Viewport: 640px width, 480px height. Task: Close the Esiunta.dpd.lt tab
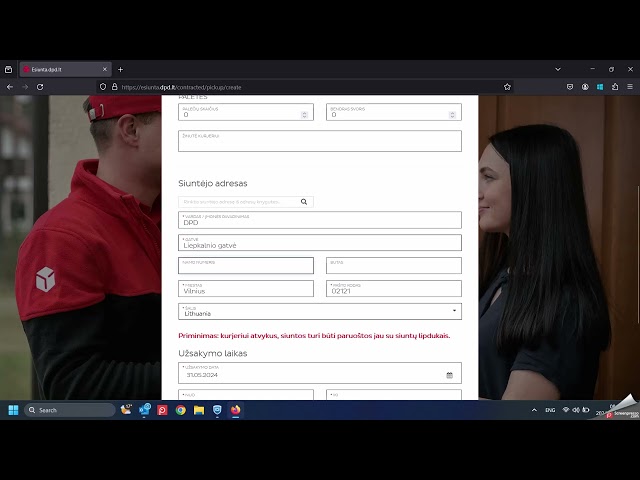tap(104, 69)
